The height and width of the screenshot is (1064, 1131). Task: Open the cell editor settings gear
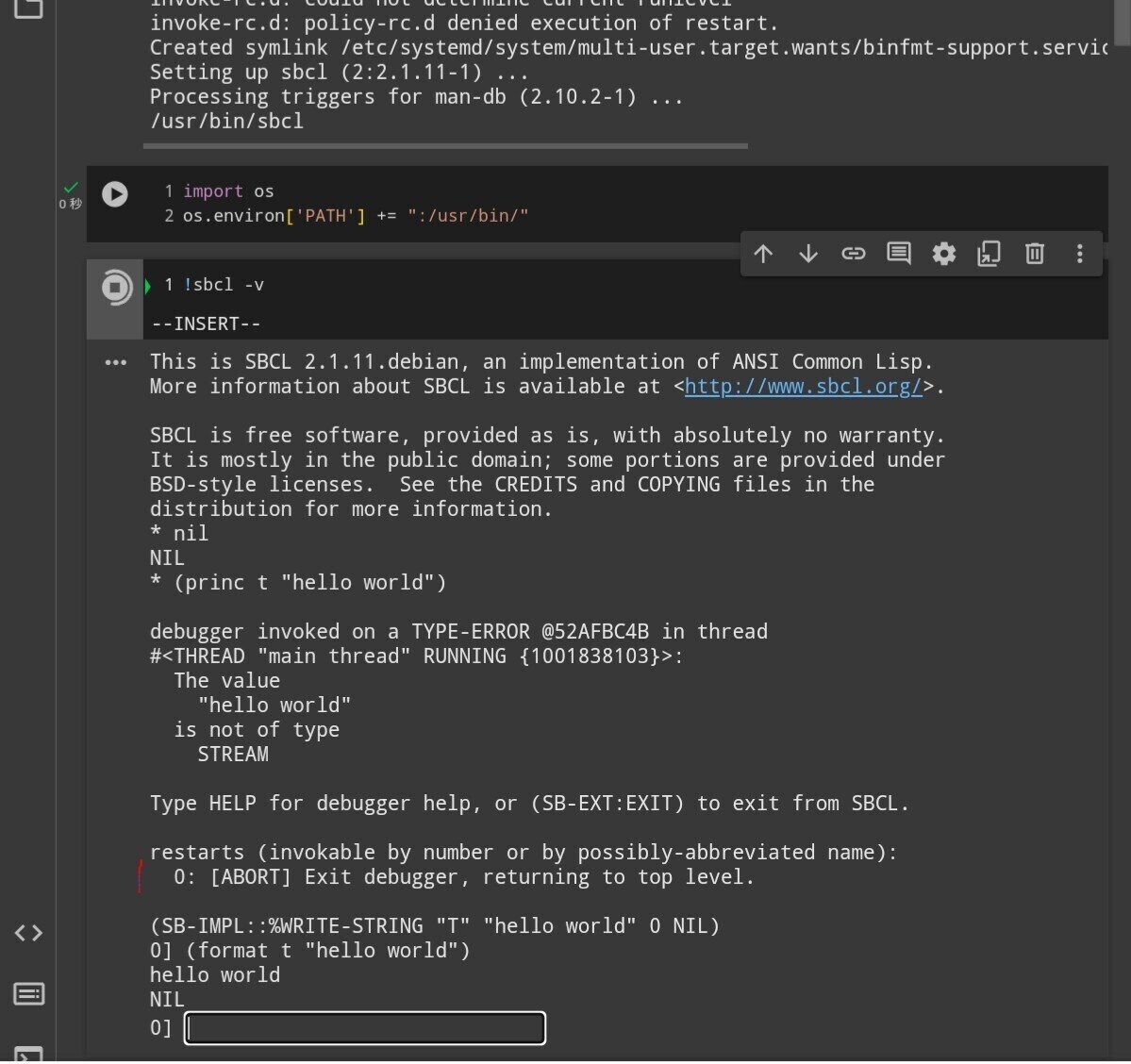943,254
